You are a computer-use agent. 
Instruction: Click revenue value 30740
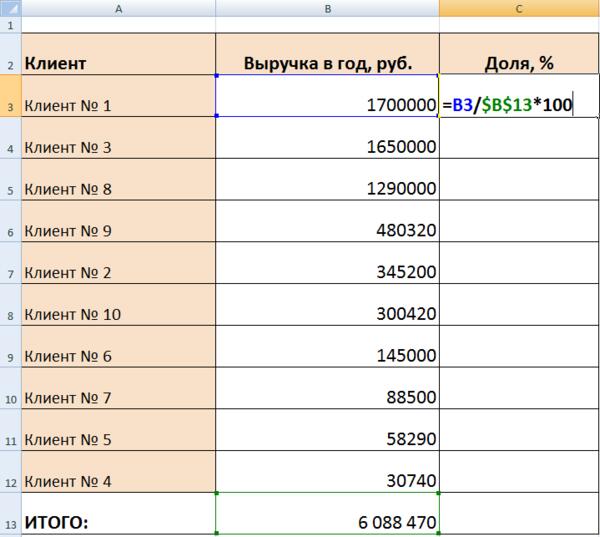click(328, 472)
